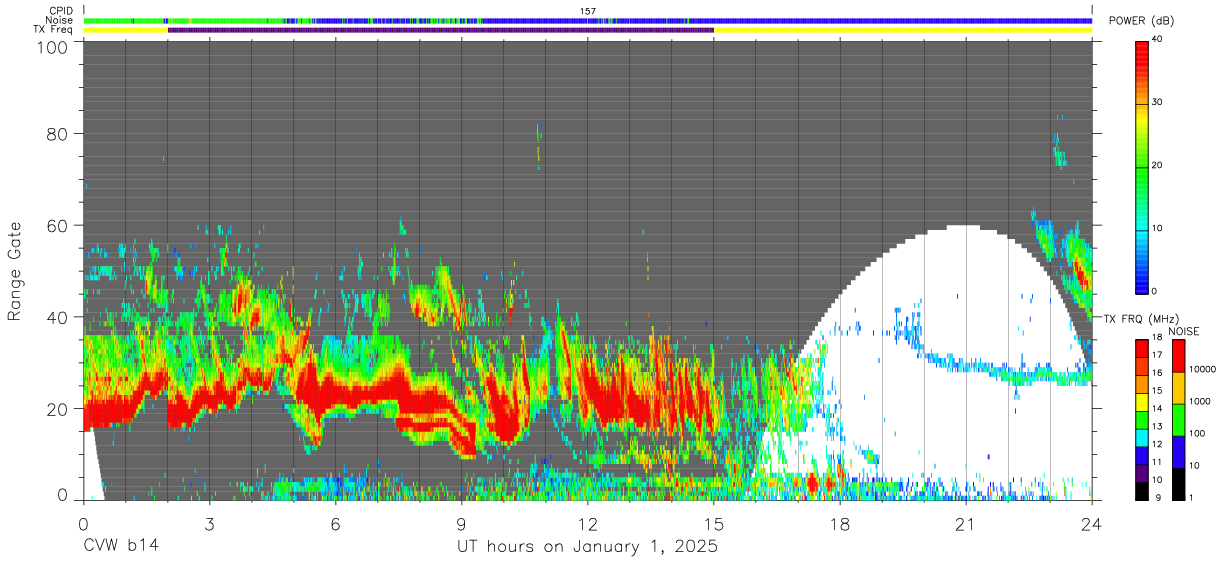Click the UT hours axis tick 24
This screenshot has width=1228, height=567.
point(1091,524)
